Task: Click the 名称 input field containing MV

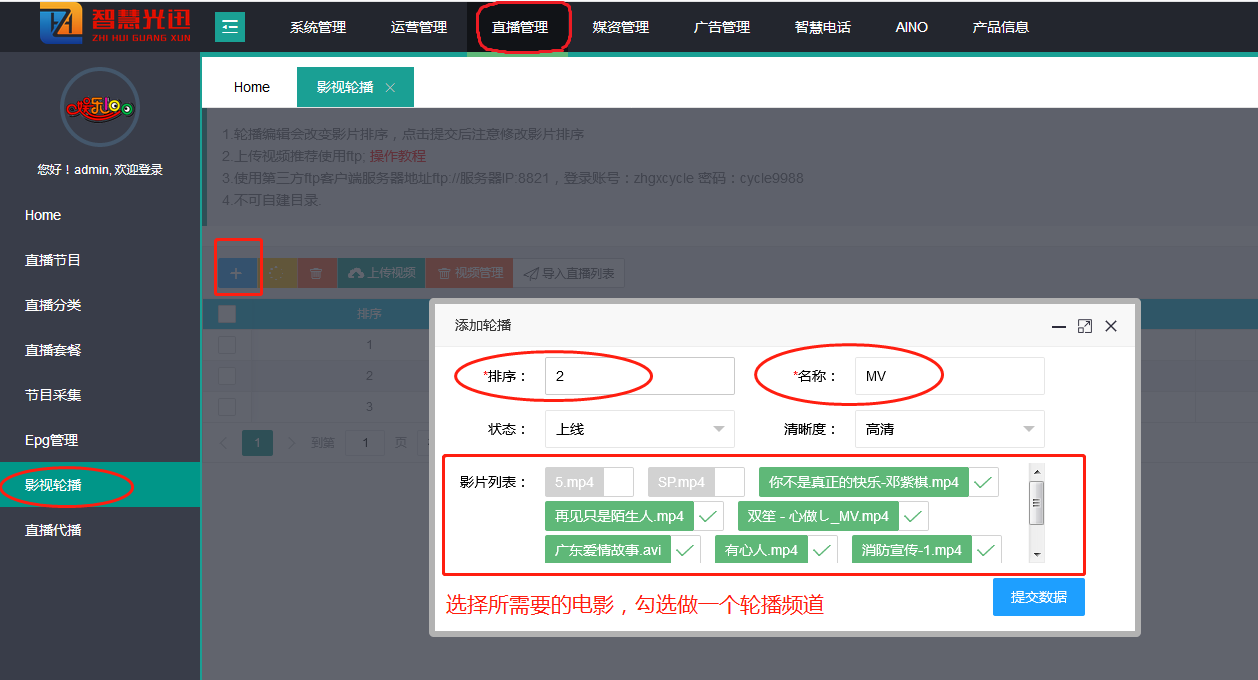Action: point(949,376)
